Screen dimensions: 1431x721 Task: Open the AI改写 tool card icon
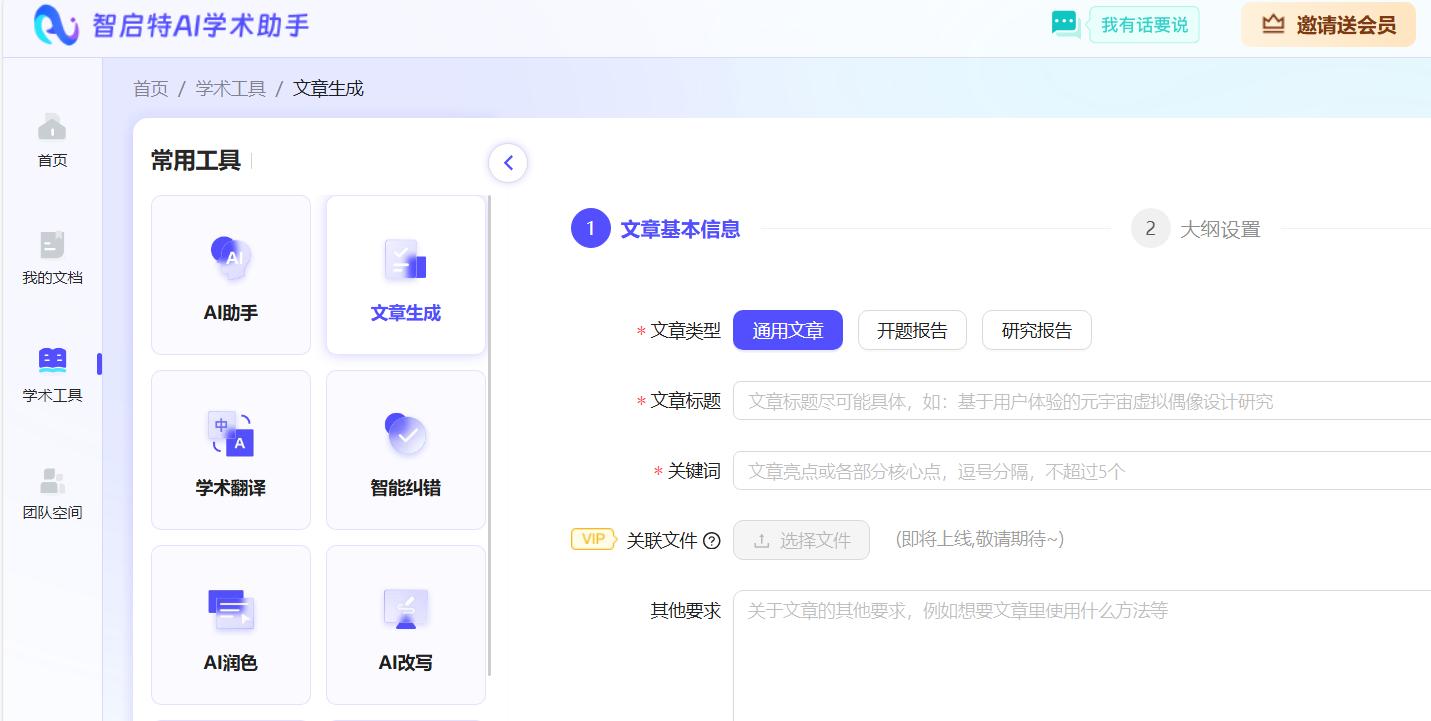click(406, 609)
